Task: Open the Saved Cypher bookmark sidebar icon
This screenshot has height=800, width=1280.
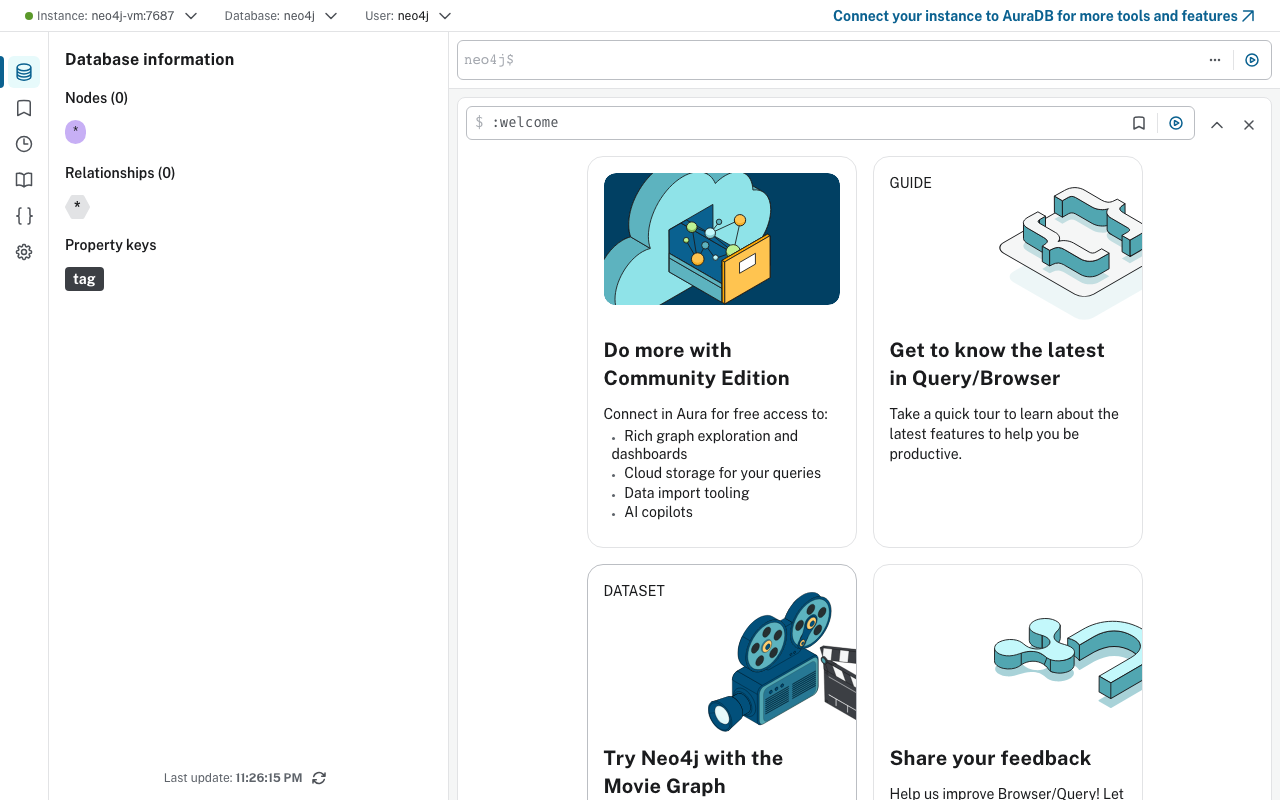Action: point(24,108)
